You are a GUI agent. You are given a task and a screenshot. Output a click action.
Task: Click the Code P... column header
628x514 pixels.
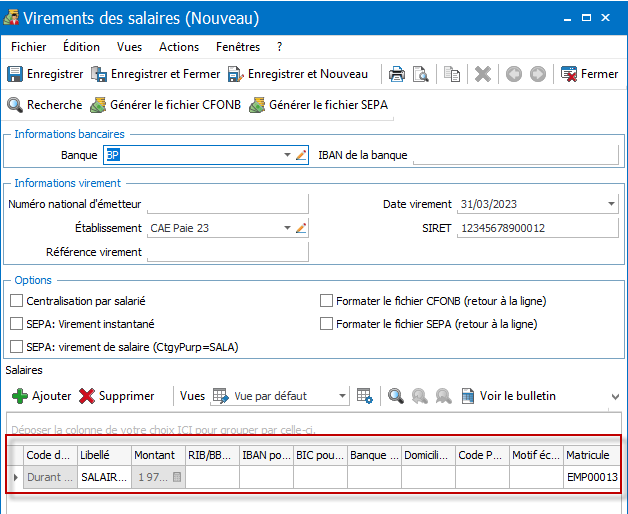click(482, 455)
